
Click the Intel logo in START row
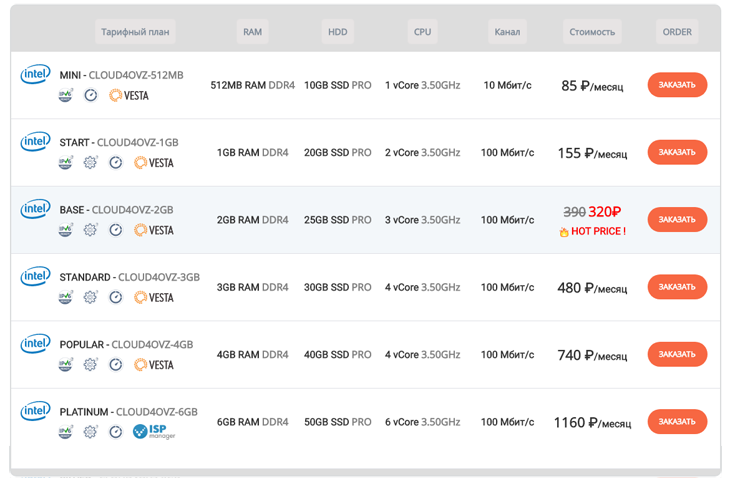pos(35,142)
